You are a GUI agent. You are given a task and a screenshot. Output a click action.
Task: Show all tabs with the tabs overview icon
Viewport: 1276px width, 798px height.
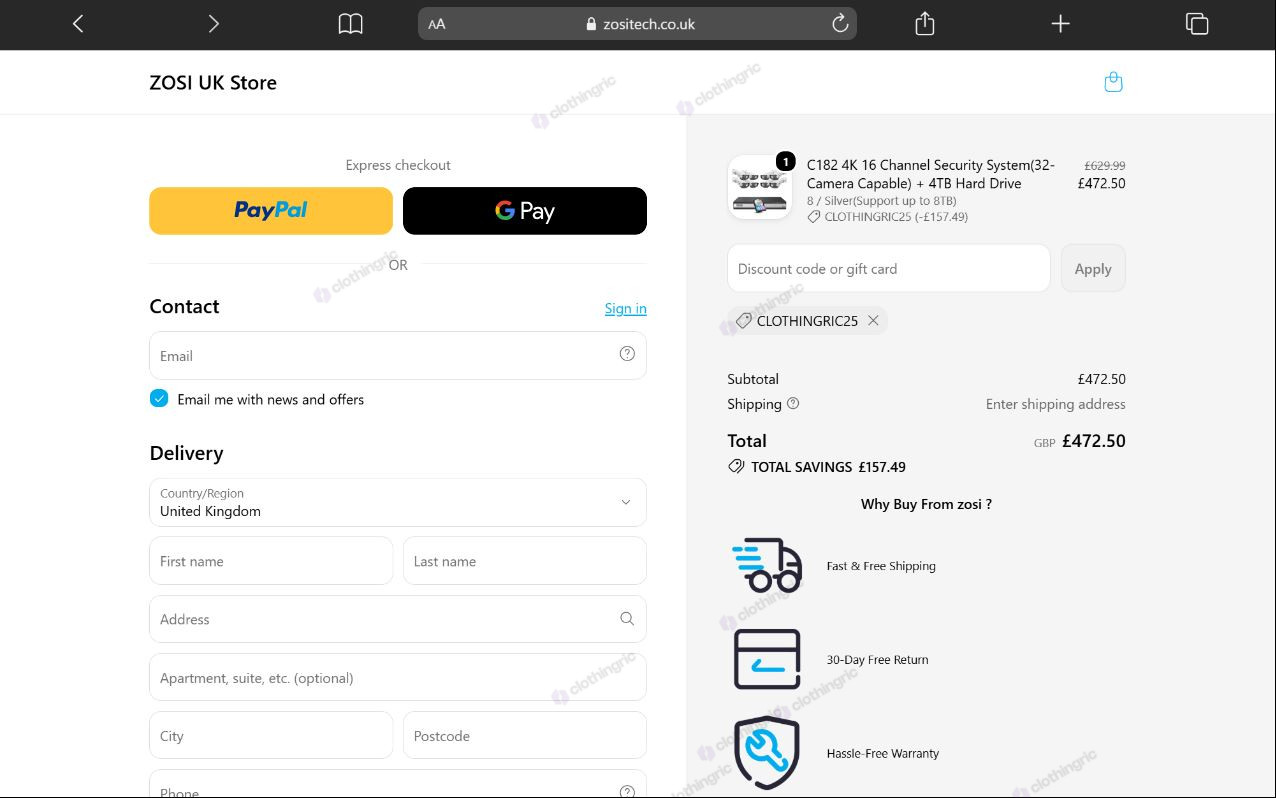[x=1197, y=24]
